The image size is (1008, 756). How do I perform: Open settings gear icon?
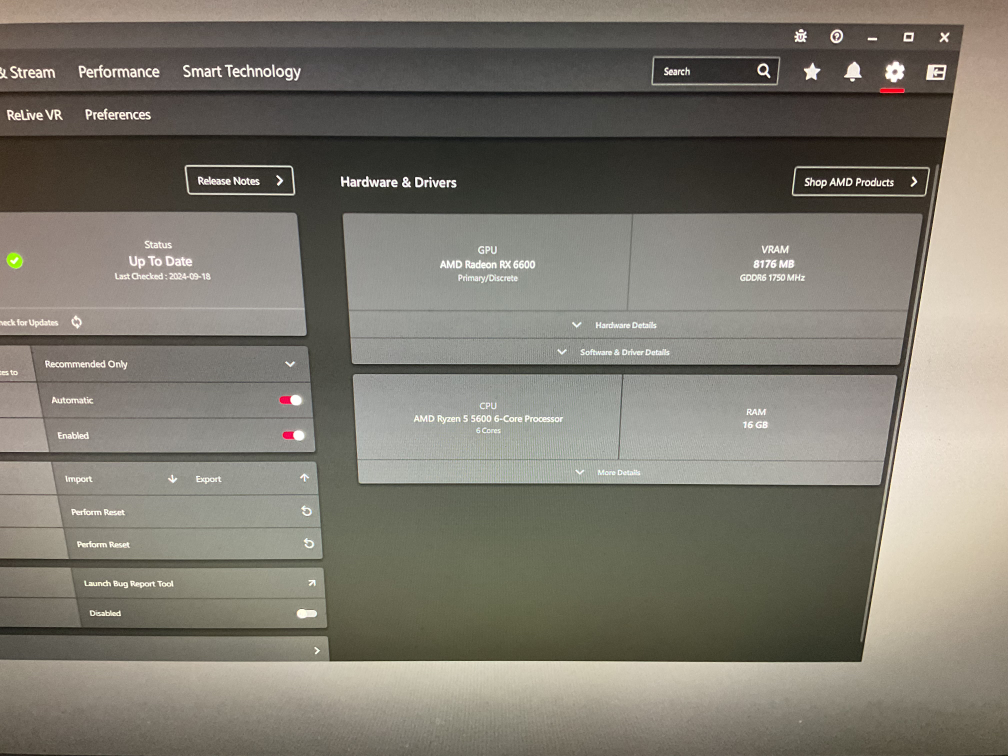click(894, 72)
